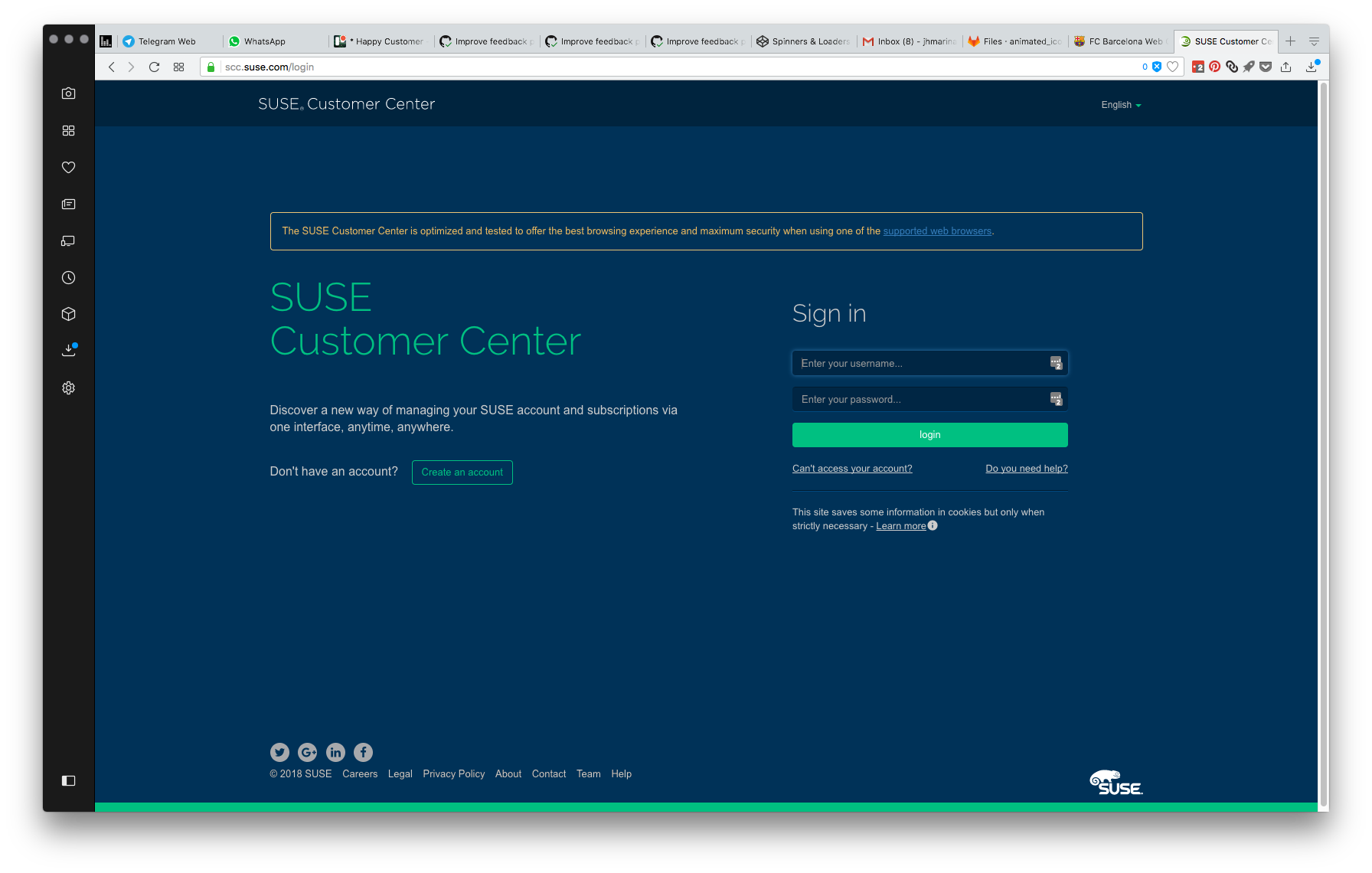Open start page grid button in toolbar
This screenshot has height=873, width=1372.
coord(178,67)
